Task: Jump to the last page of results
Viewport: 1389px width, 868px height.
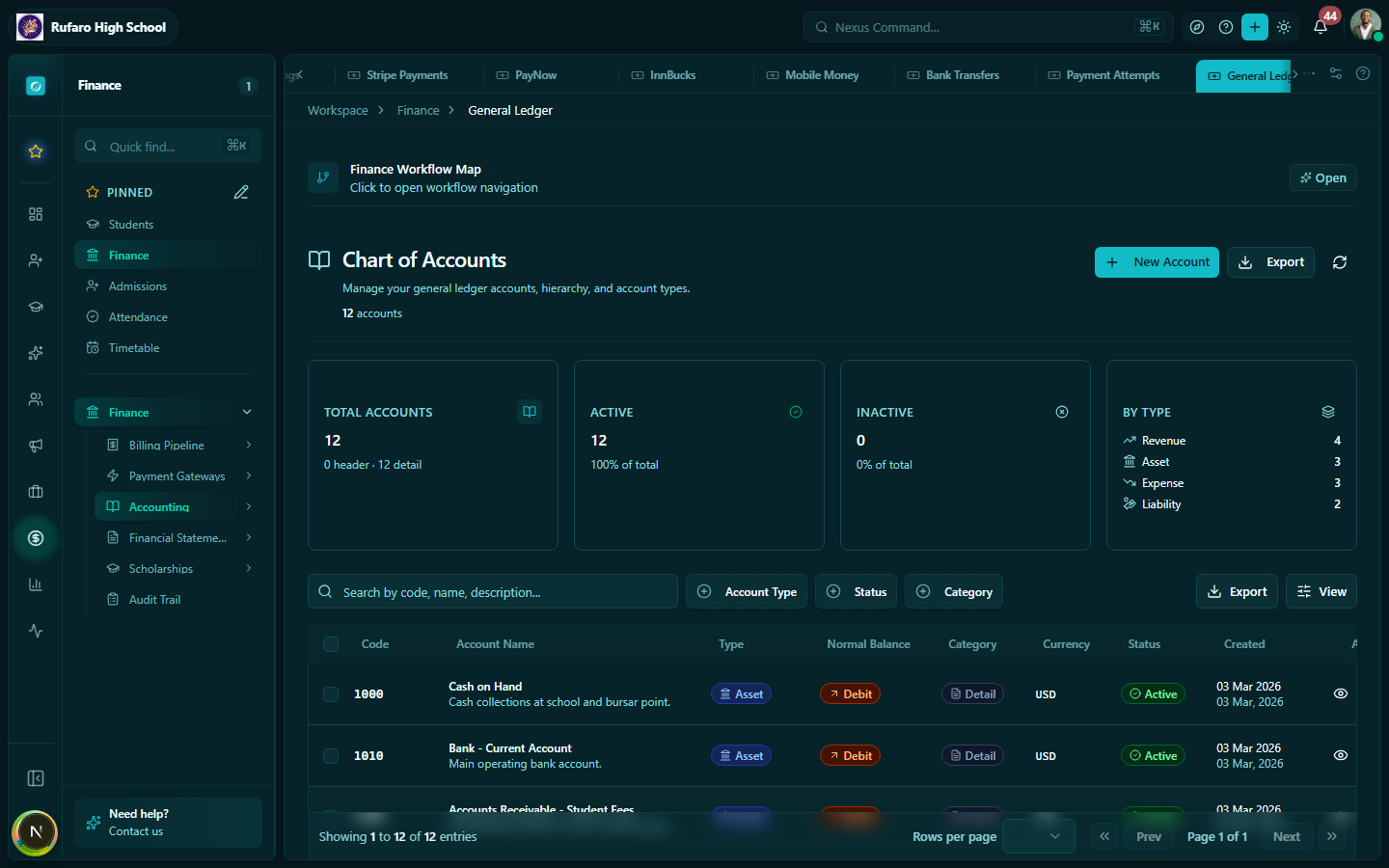Action: click(x=1332, y=836)
